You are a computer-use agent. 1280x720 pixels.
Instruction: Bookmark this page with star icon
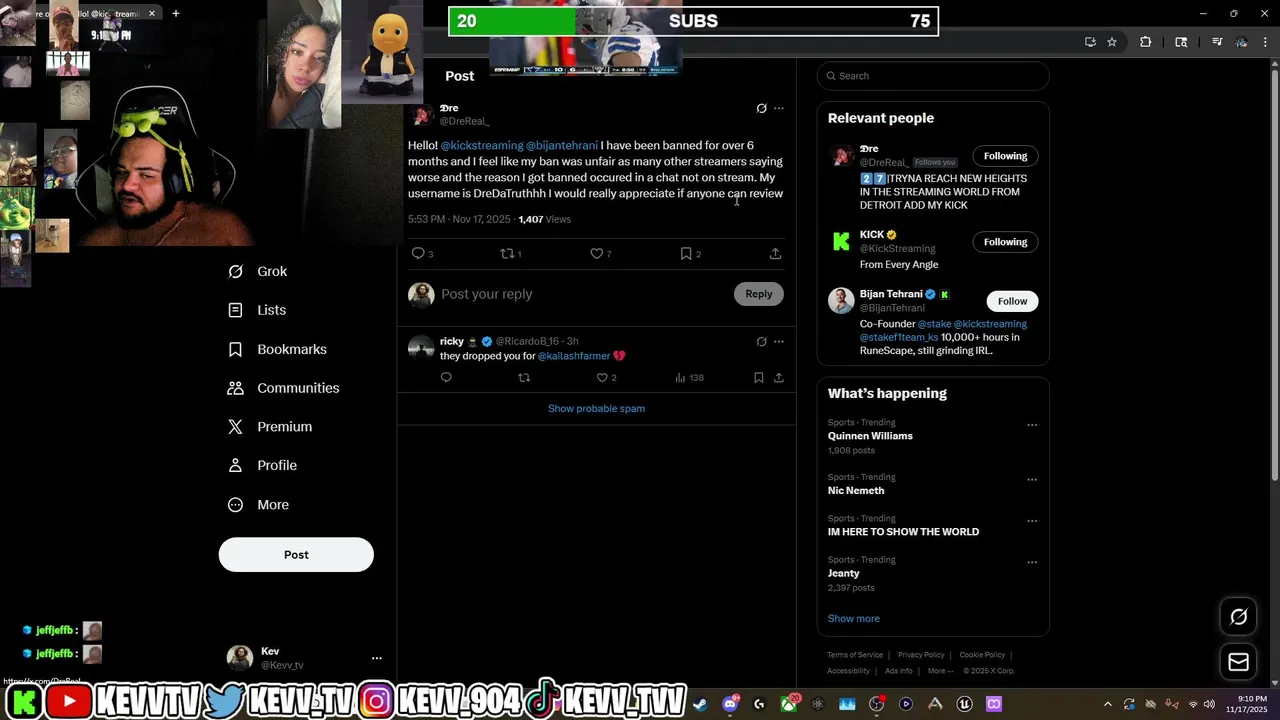click(x=1112, y=42)
